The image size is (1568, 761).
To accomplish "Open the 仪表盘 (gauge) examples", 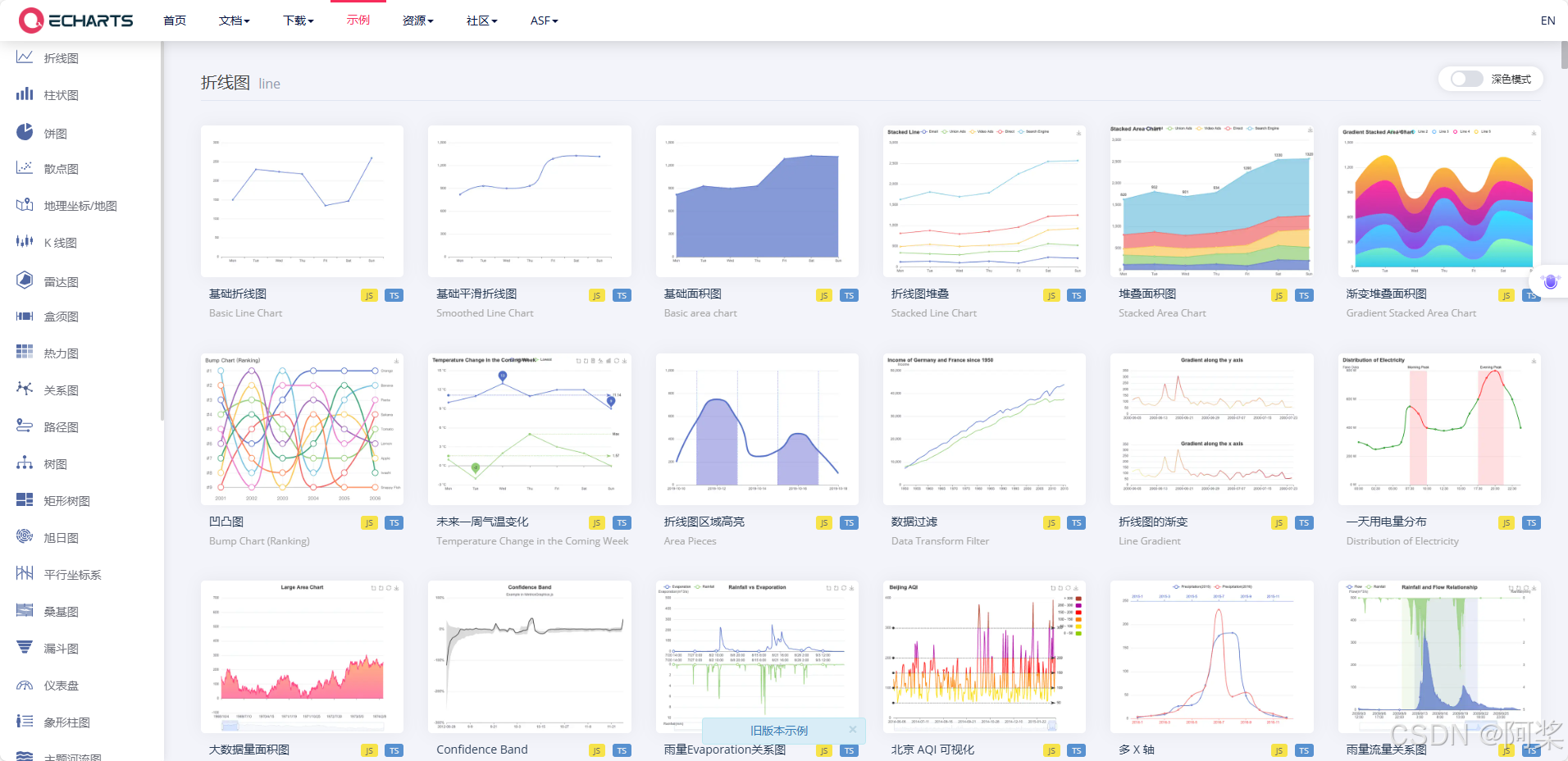I will 25,685.
